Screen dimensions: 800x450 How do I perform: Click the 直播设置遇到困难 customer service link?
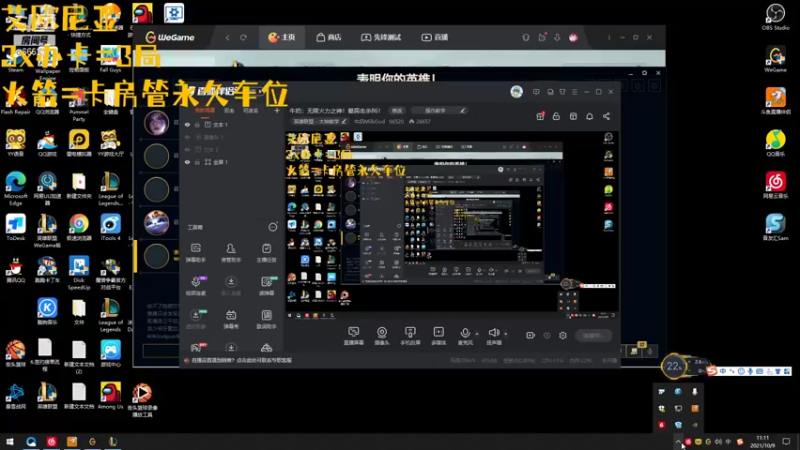pos(241,360)
